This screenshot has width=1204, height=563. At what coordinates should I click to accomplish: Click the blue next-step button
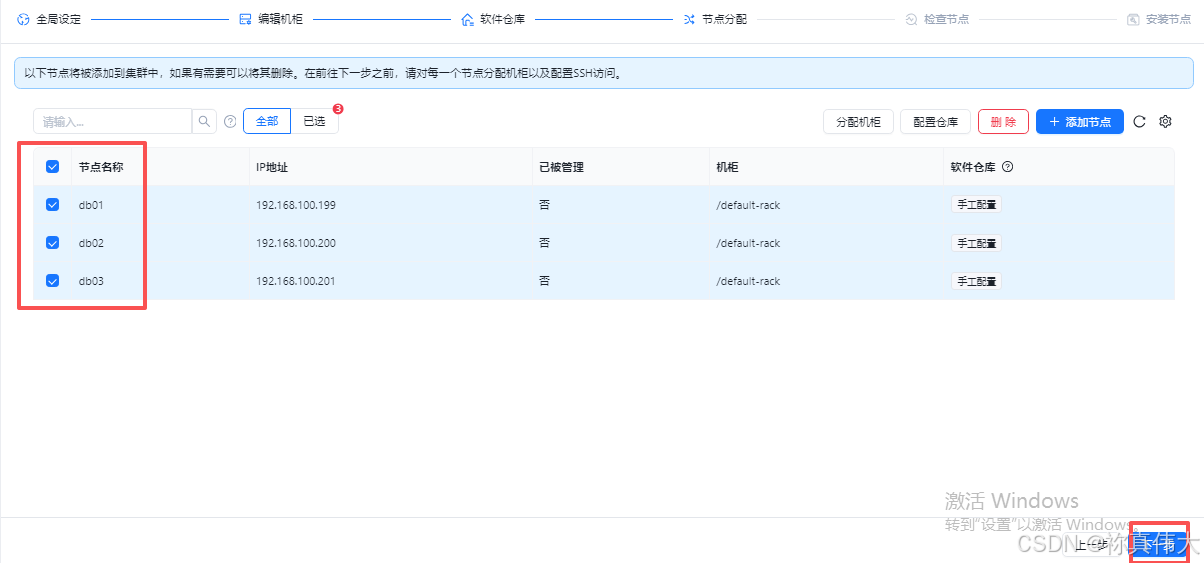tap(1160, 545)
